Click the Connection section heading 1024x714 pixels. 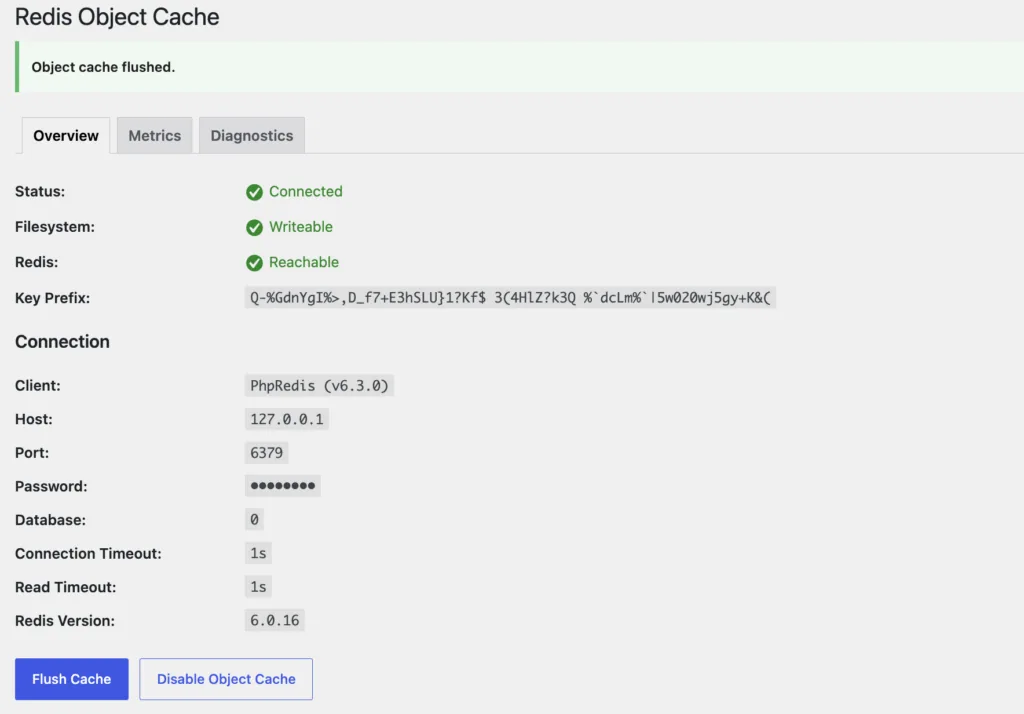[62, 342]
